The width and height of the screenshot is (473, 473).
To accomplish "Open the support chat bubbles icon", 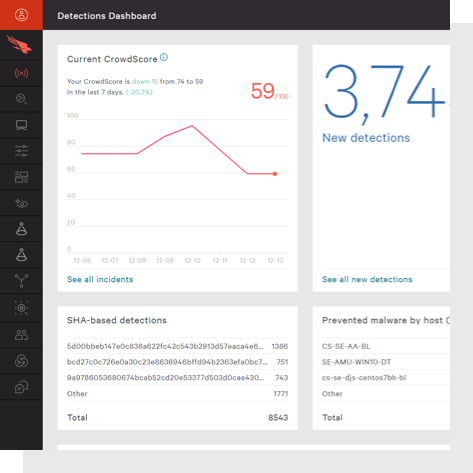I will pos(21,387).
